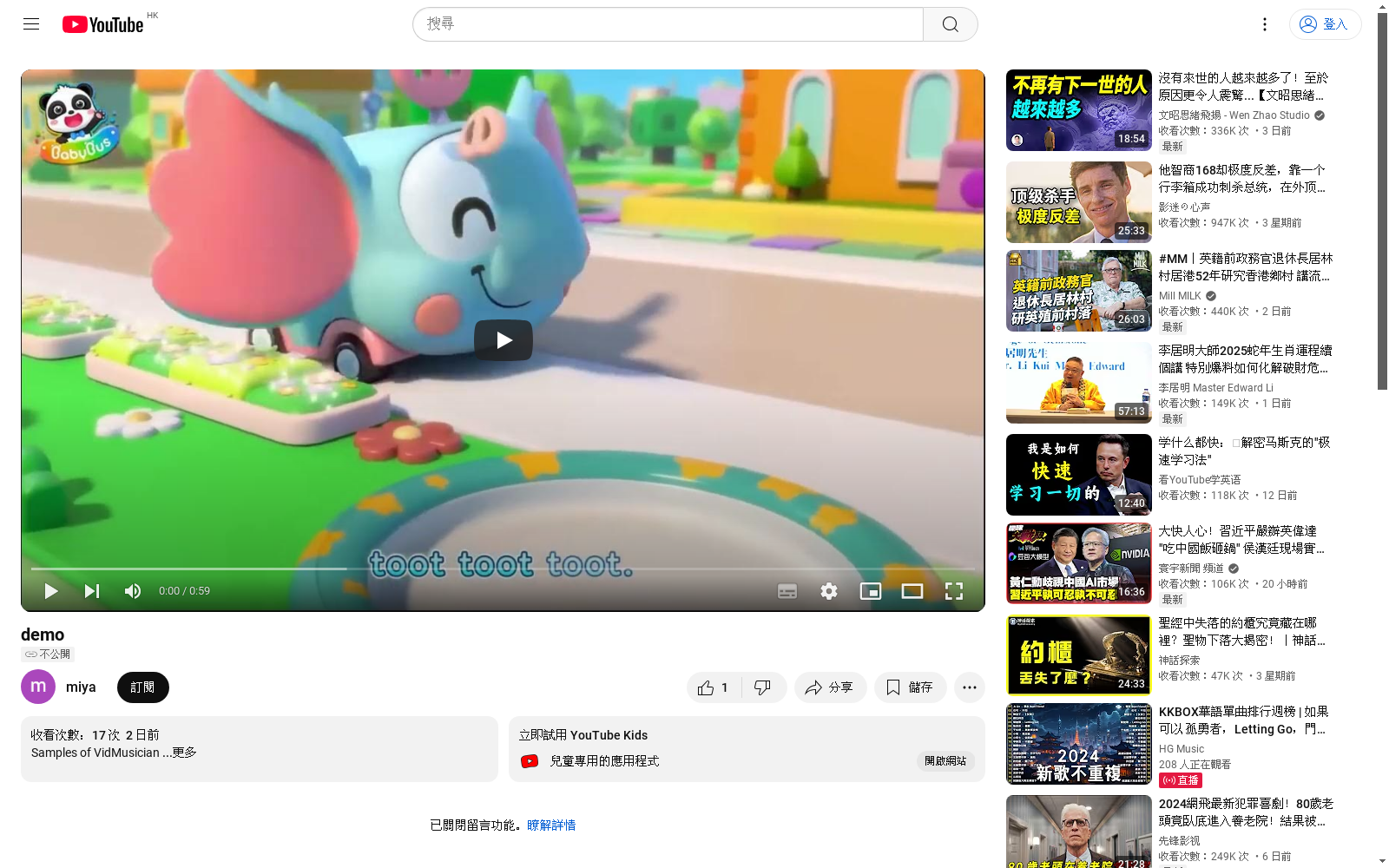Open video title 沒有來世的人越來越多了
Screen dimensions: 1389x868
click(1243, 87)
